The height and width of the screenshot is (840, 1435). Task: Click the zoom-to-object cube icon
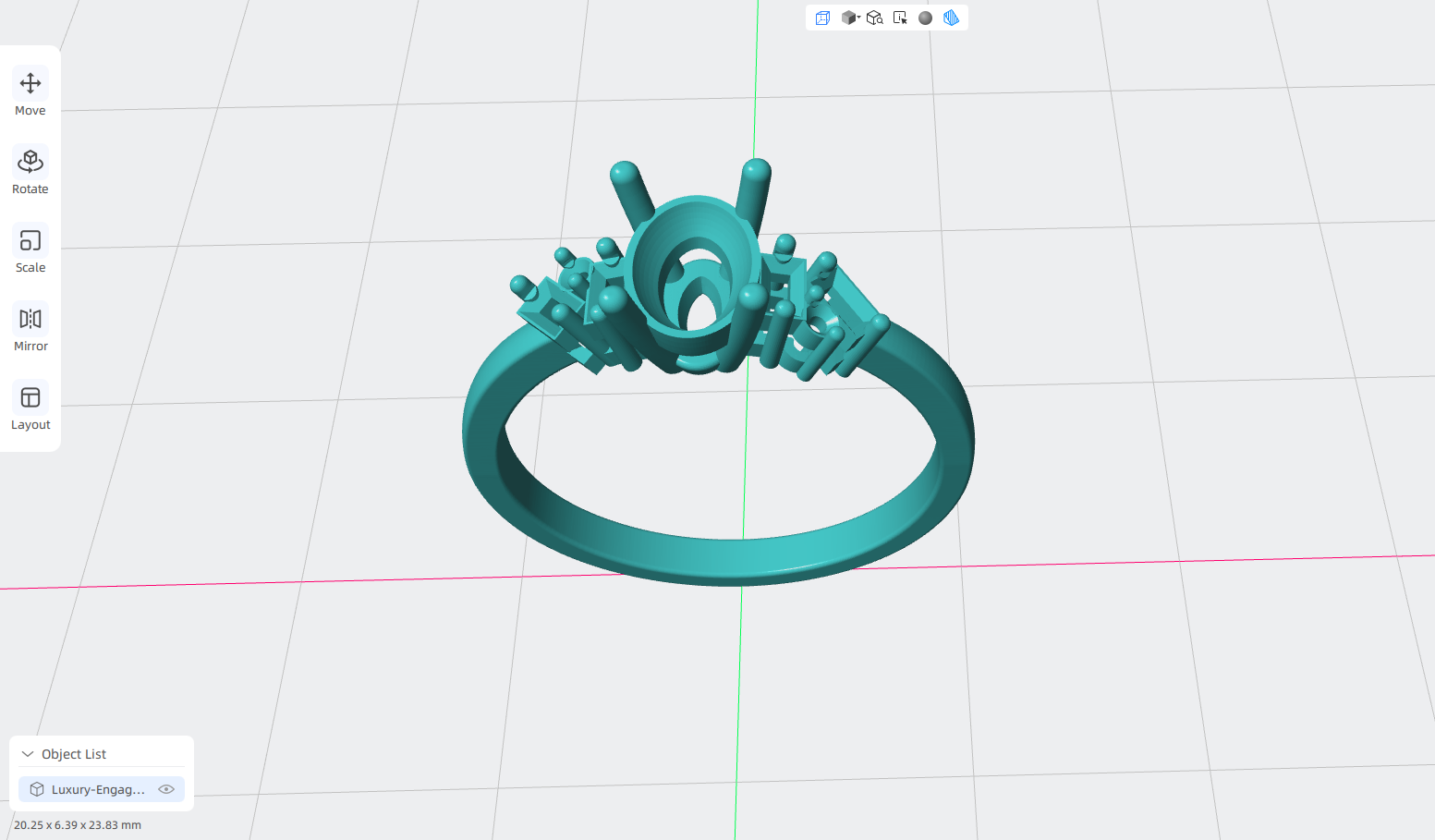pyautogui.click(x=875, y=18)
